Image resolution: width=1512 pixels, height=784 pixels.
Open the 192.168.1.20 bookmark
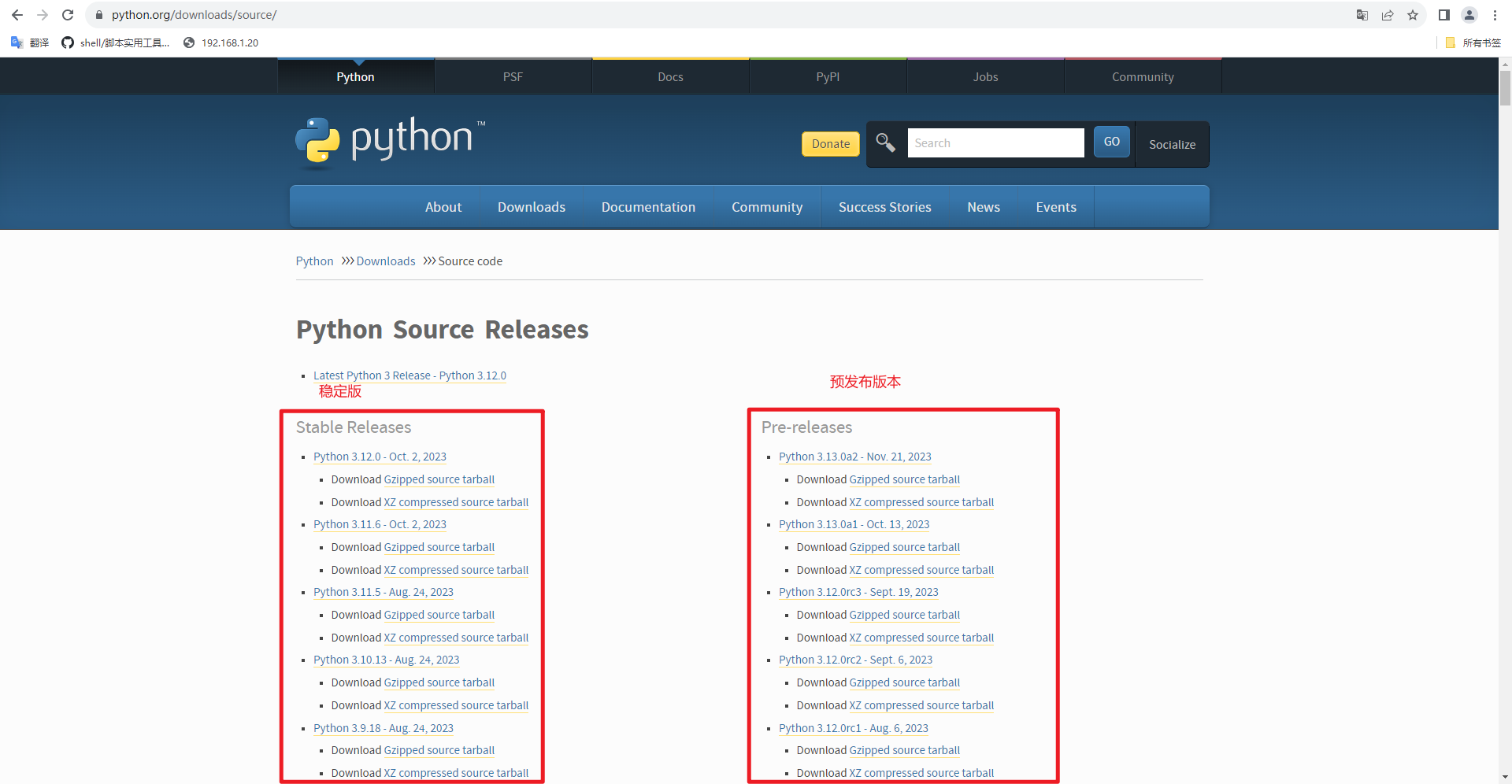coord(221,43)
